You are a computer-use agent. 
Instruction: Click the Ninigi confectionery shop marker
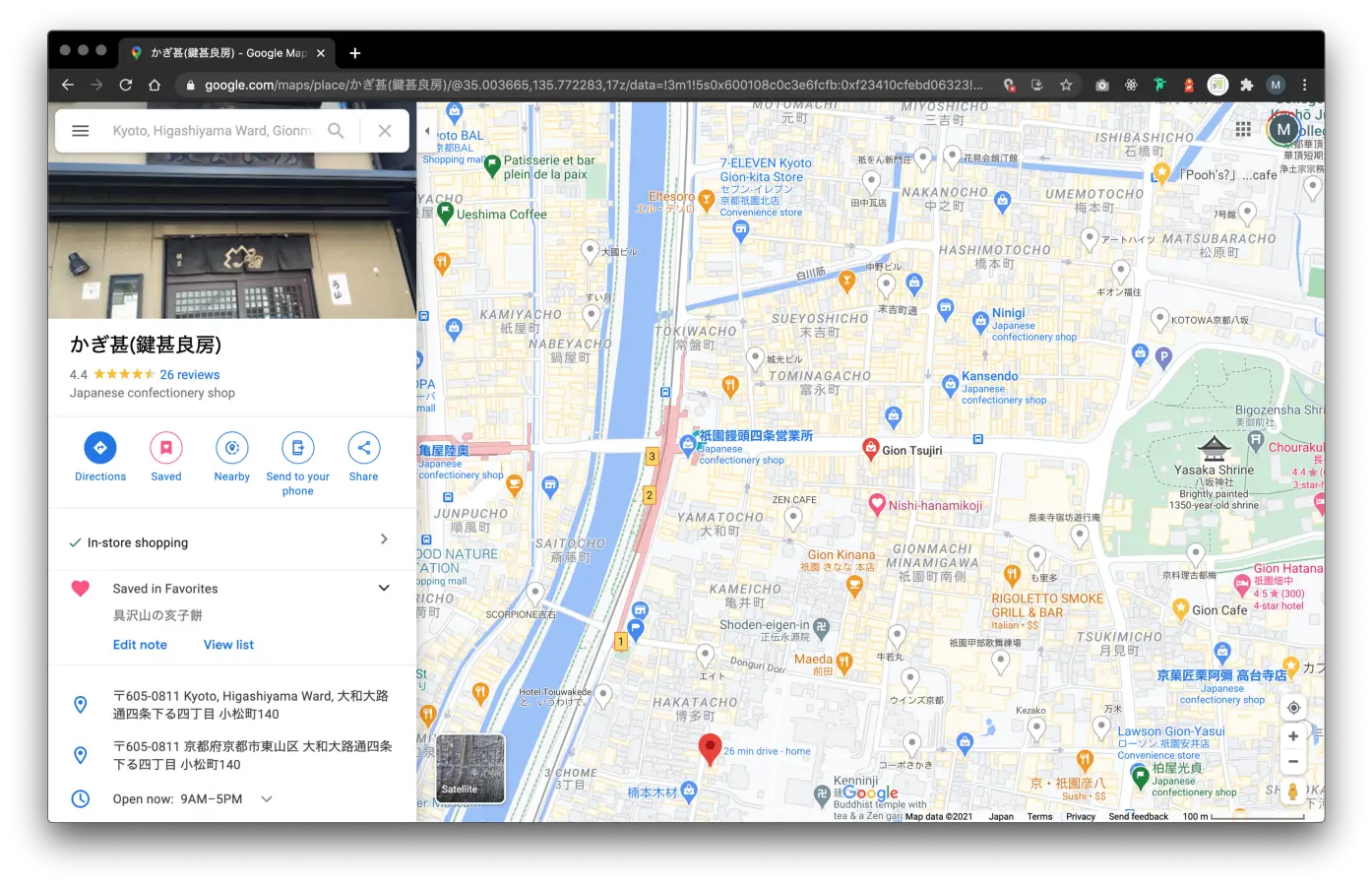(980, 322)
